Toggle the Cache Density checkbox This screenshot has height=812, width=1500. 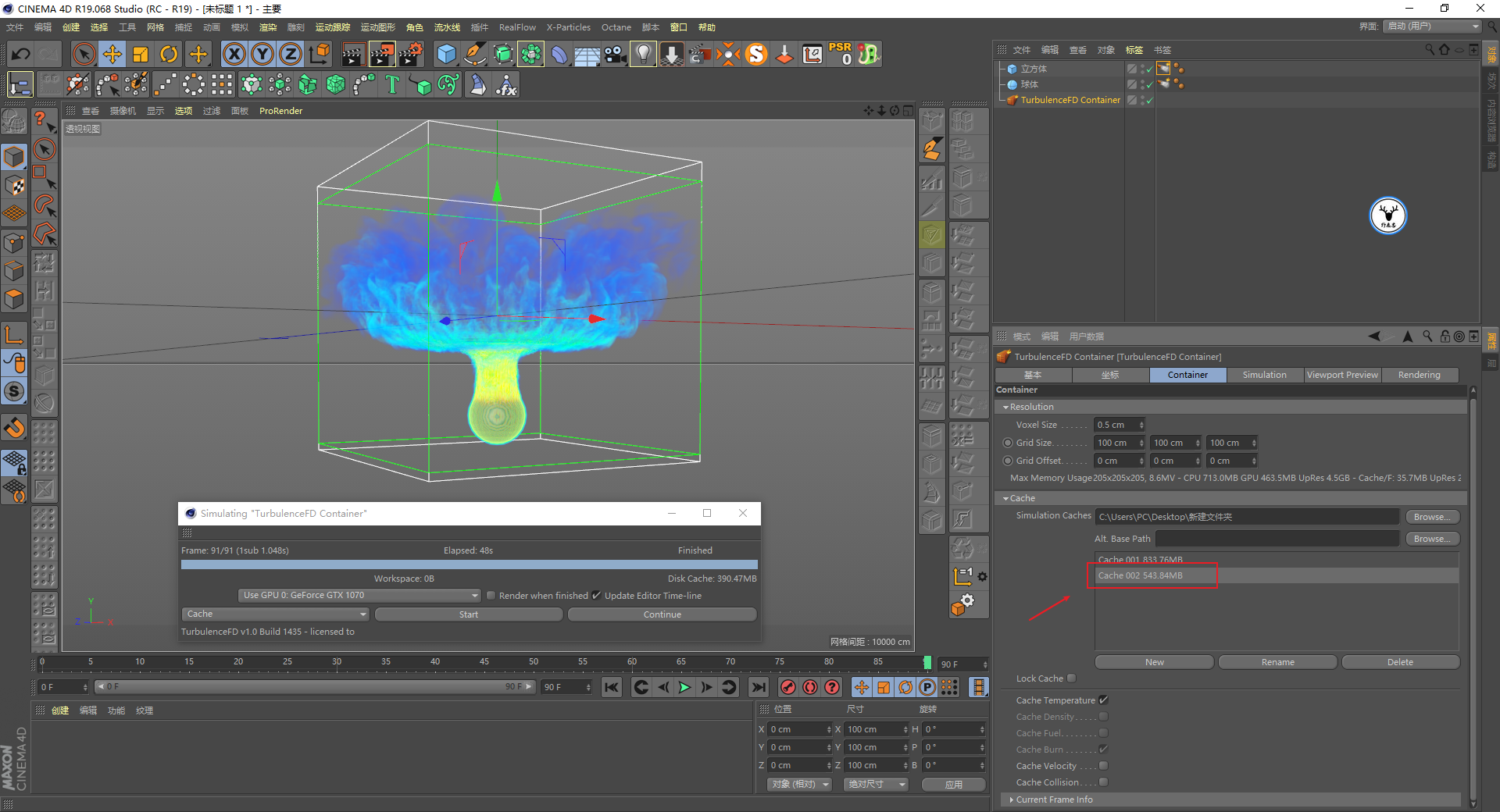point(1103,717)
